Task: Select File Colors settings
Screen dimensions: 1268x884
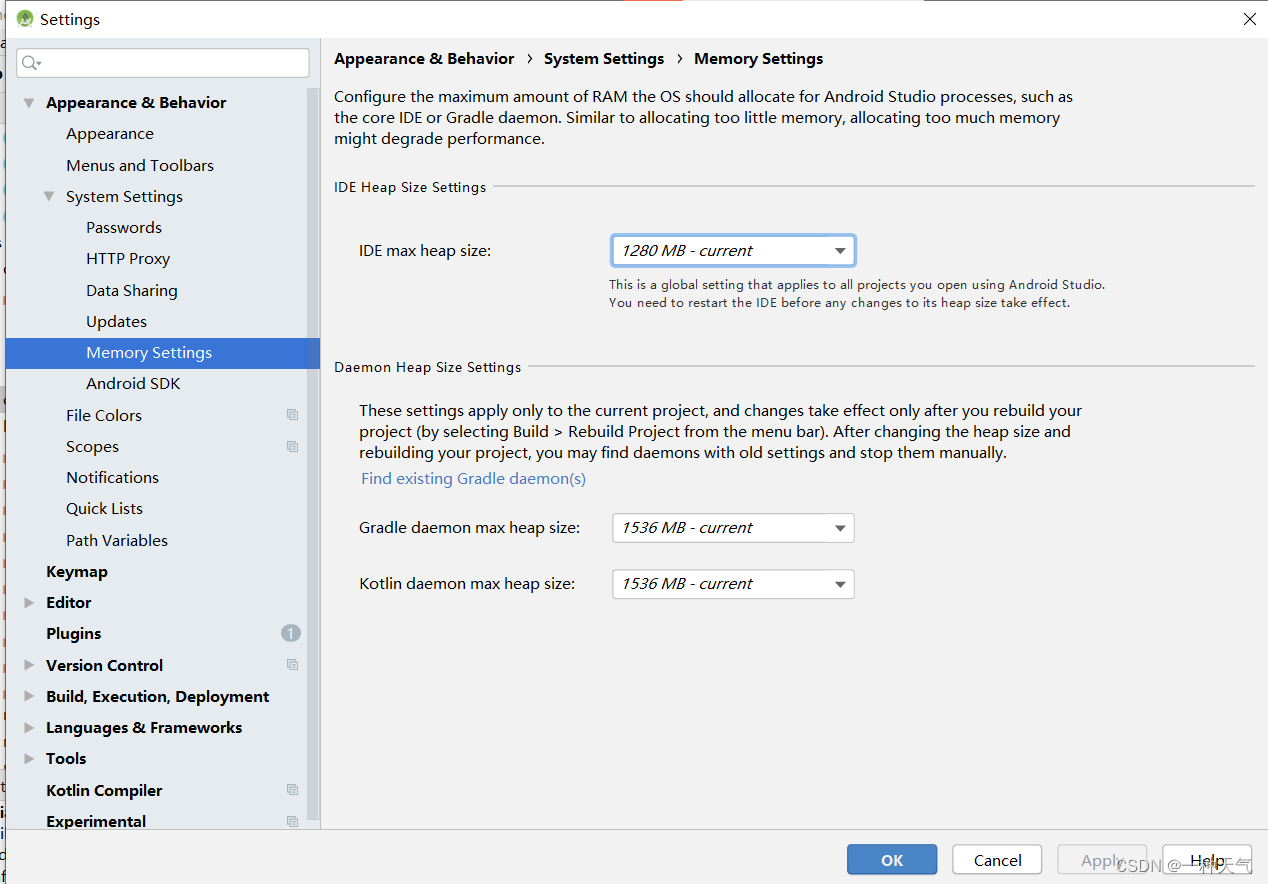Action: click(104, 415)
